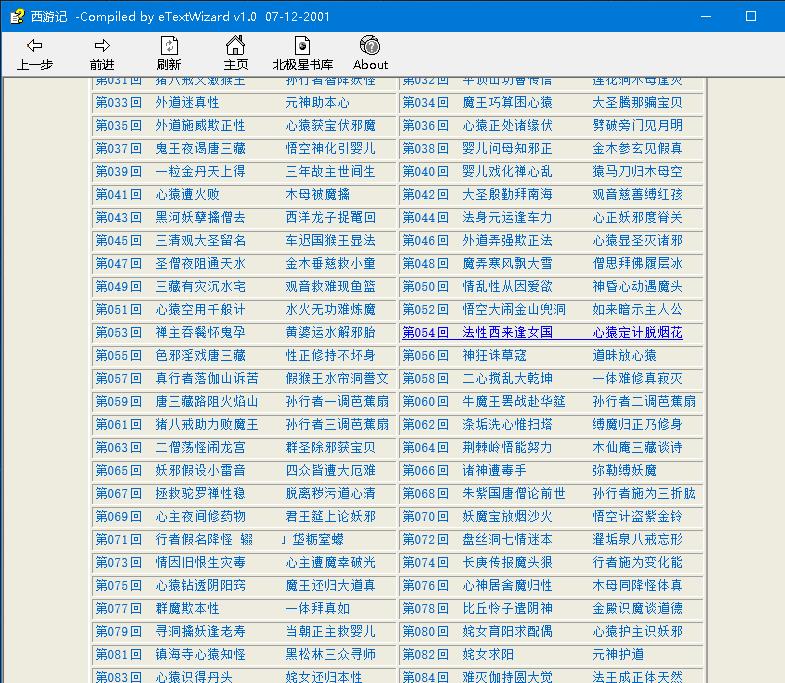Open 北极星书库 library icon

point(302,46)
